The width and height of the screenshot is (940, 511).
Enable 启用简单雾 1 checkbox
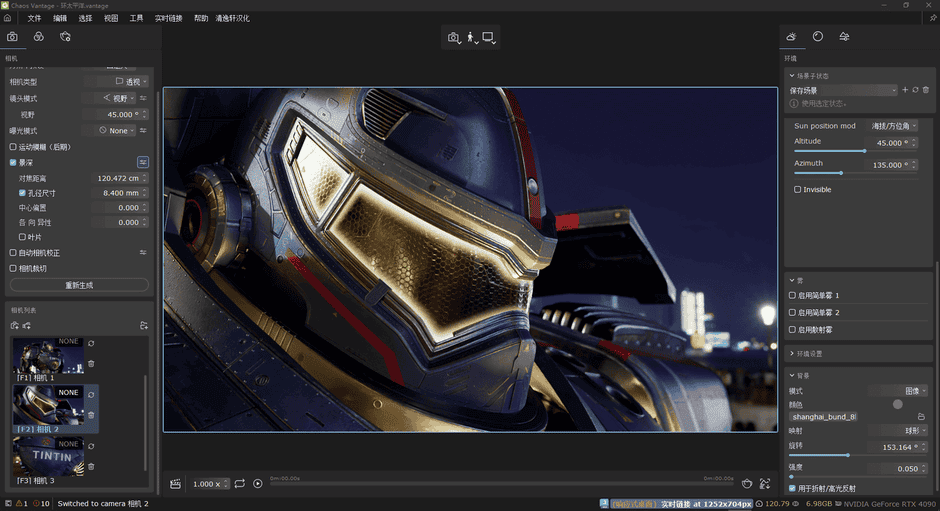pos(792,295)
